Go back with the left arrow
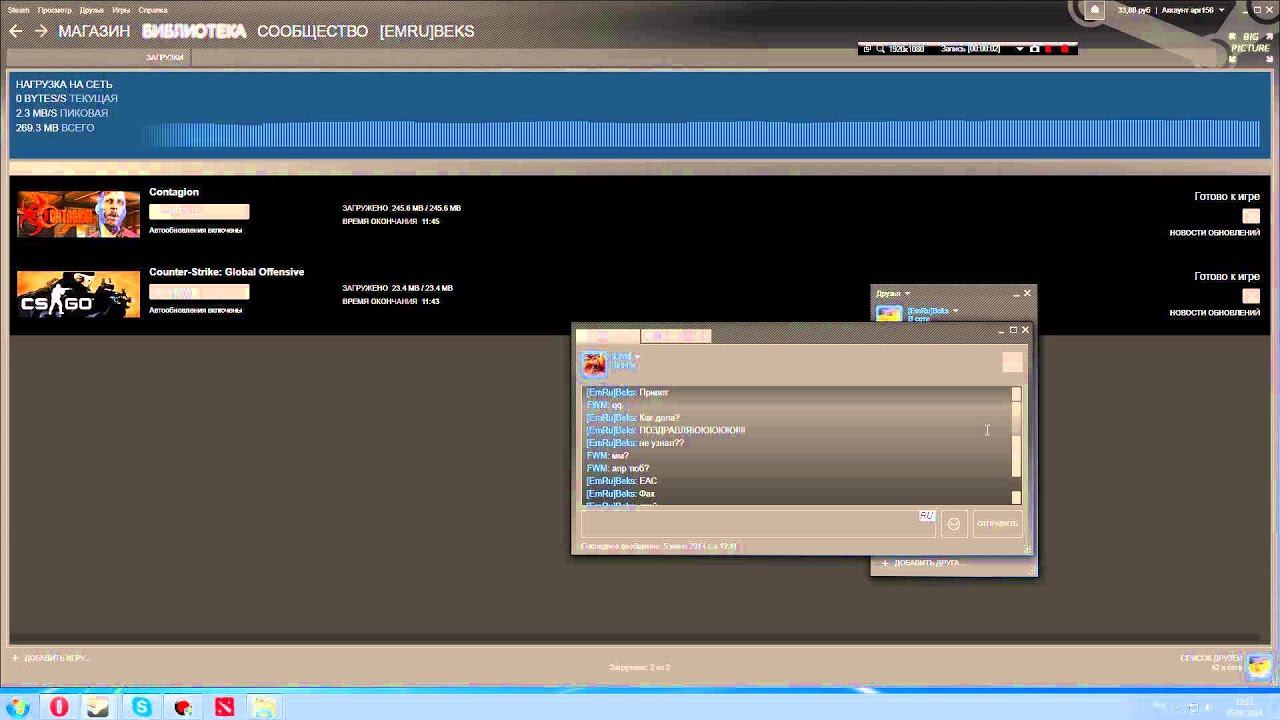This screenshot has width=1280, height=720. coord(15,31)
